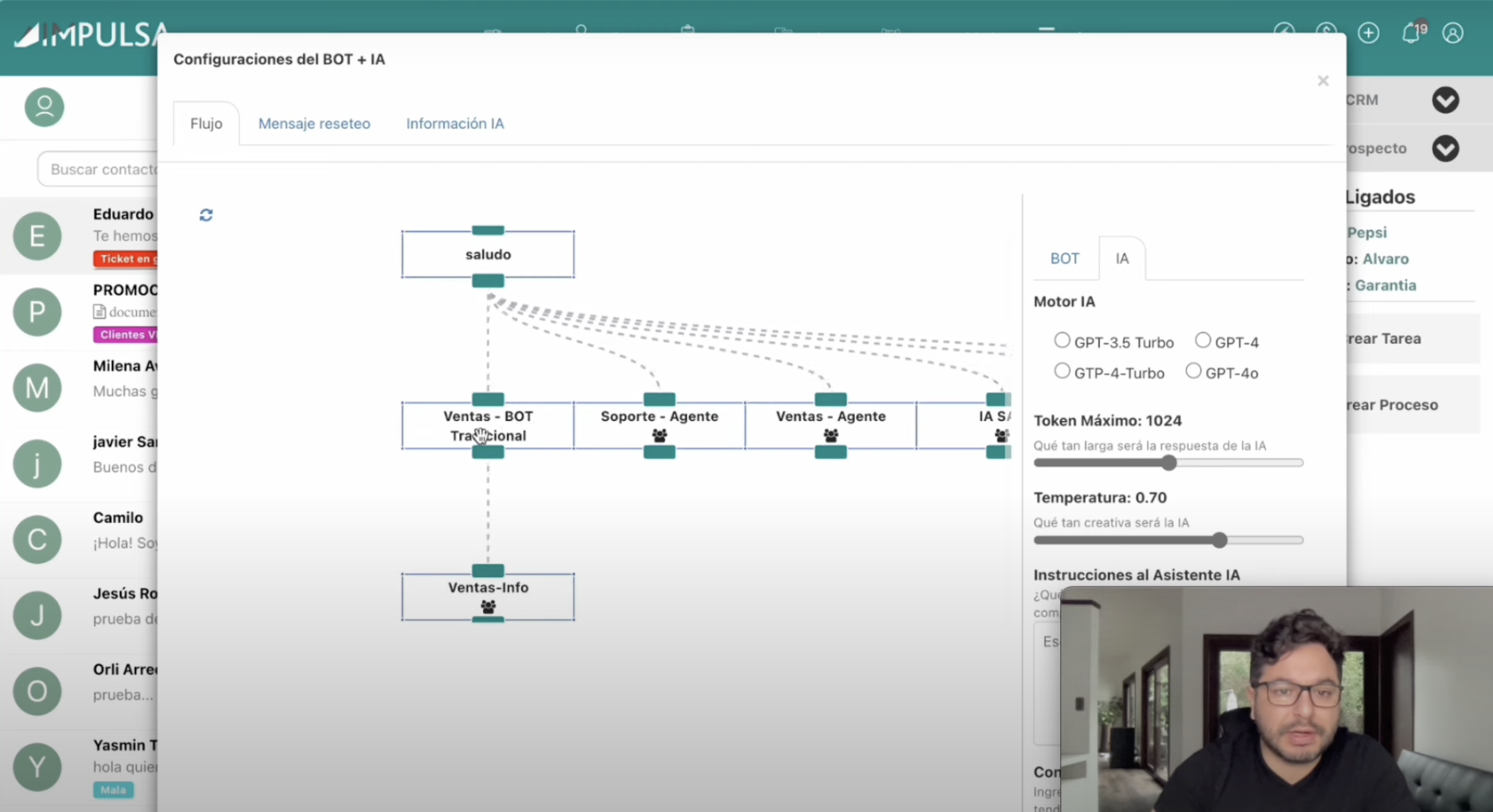The height and width of the screenshot is (812, 1493).
Task: Click Buscar contacto search field
Action: [x=98, y=169]
